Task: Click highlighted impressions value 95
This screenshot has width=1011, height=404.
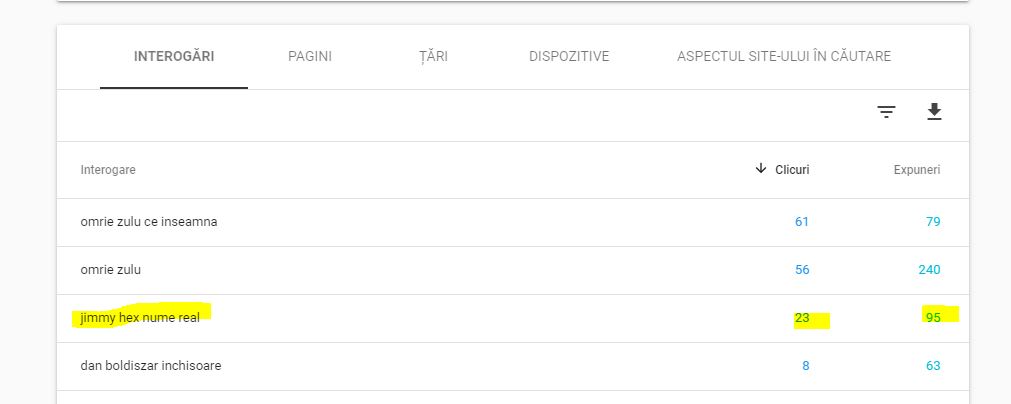Action: point(934,318)
